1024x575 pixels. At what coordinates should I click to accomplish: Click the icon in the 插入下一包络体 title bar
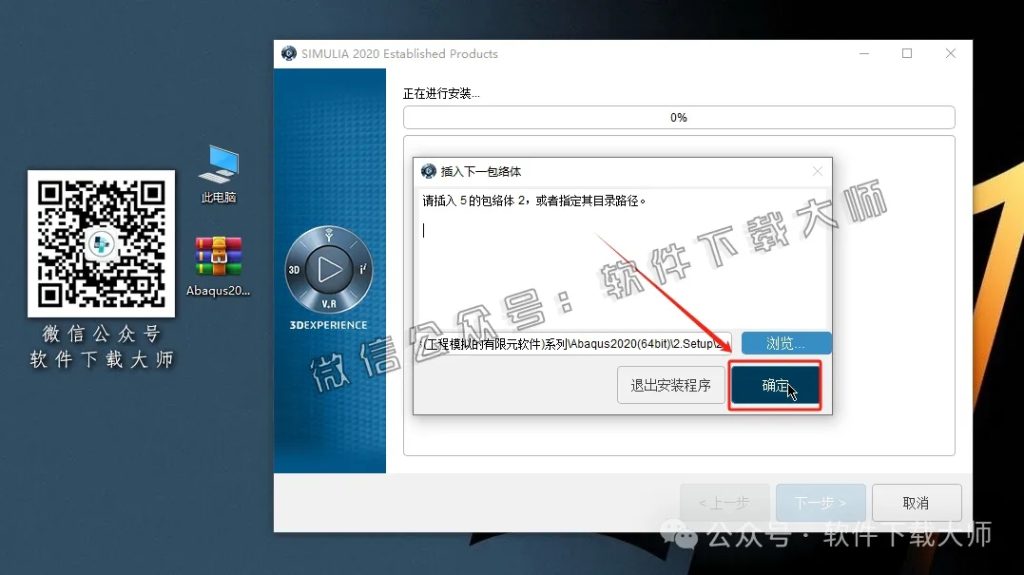click(428, 171)
